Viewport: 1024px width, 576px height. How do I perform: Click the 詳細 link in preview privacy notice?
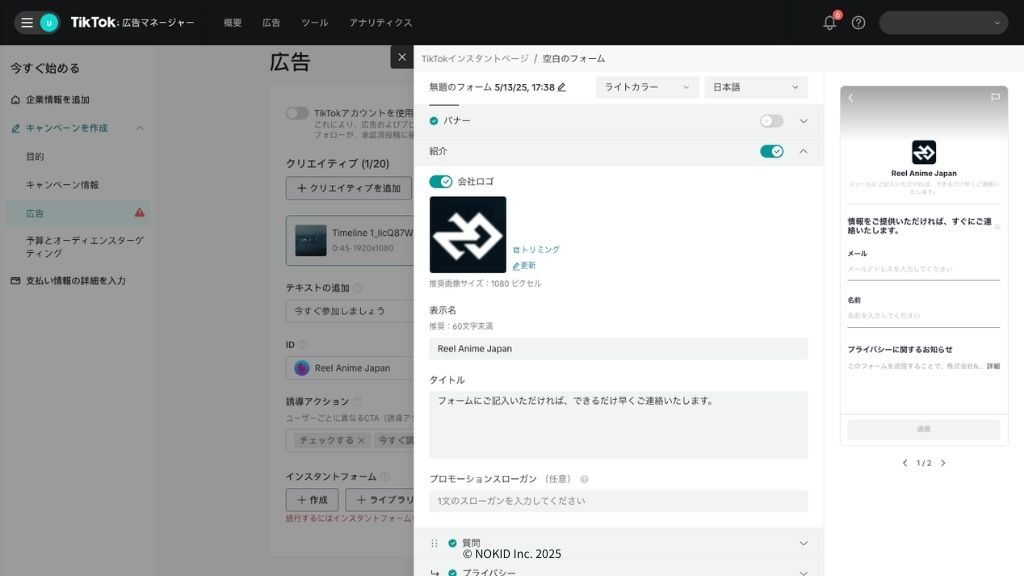click(993, 366)
